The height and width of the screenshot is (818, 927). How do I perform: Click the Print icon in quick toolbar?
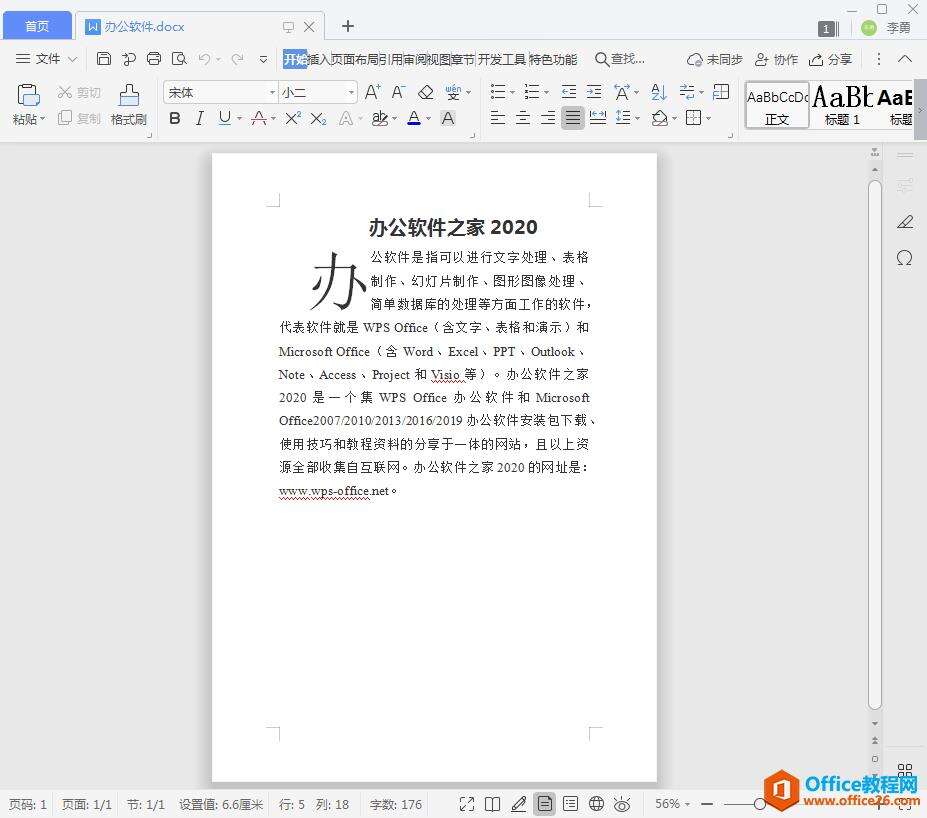(154, 59)
